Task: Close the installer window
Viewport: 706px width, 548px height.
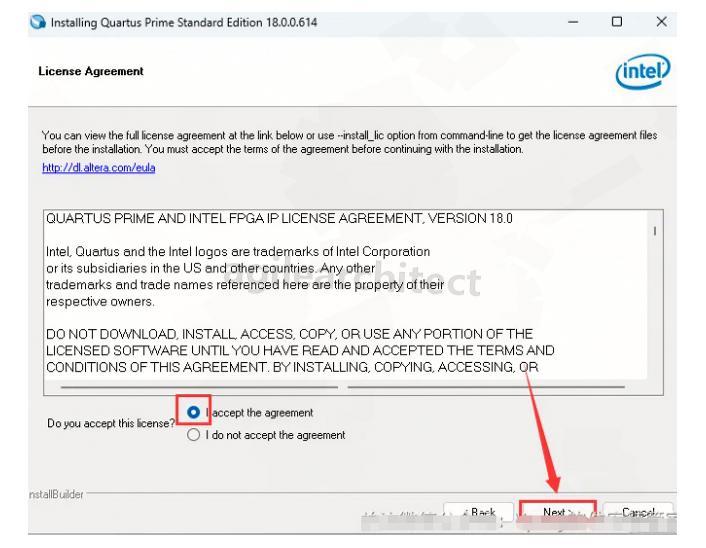Action: pyautogui.click(x=661, y=22)
